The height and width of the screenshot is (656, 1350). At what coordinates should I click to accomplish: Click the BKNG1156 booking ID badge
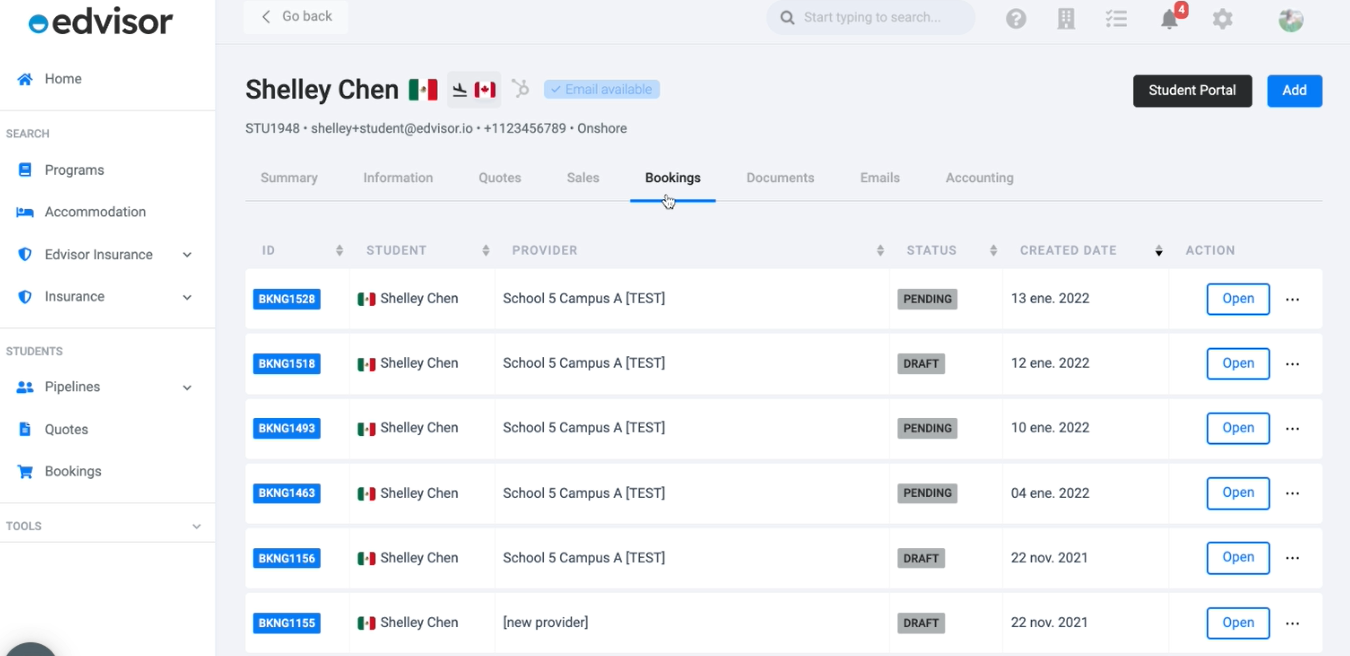click(287, 558)
